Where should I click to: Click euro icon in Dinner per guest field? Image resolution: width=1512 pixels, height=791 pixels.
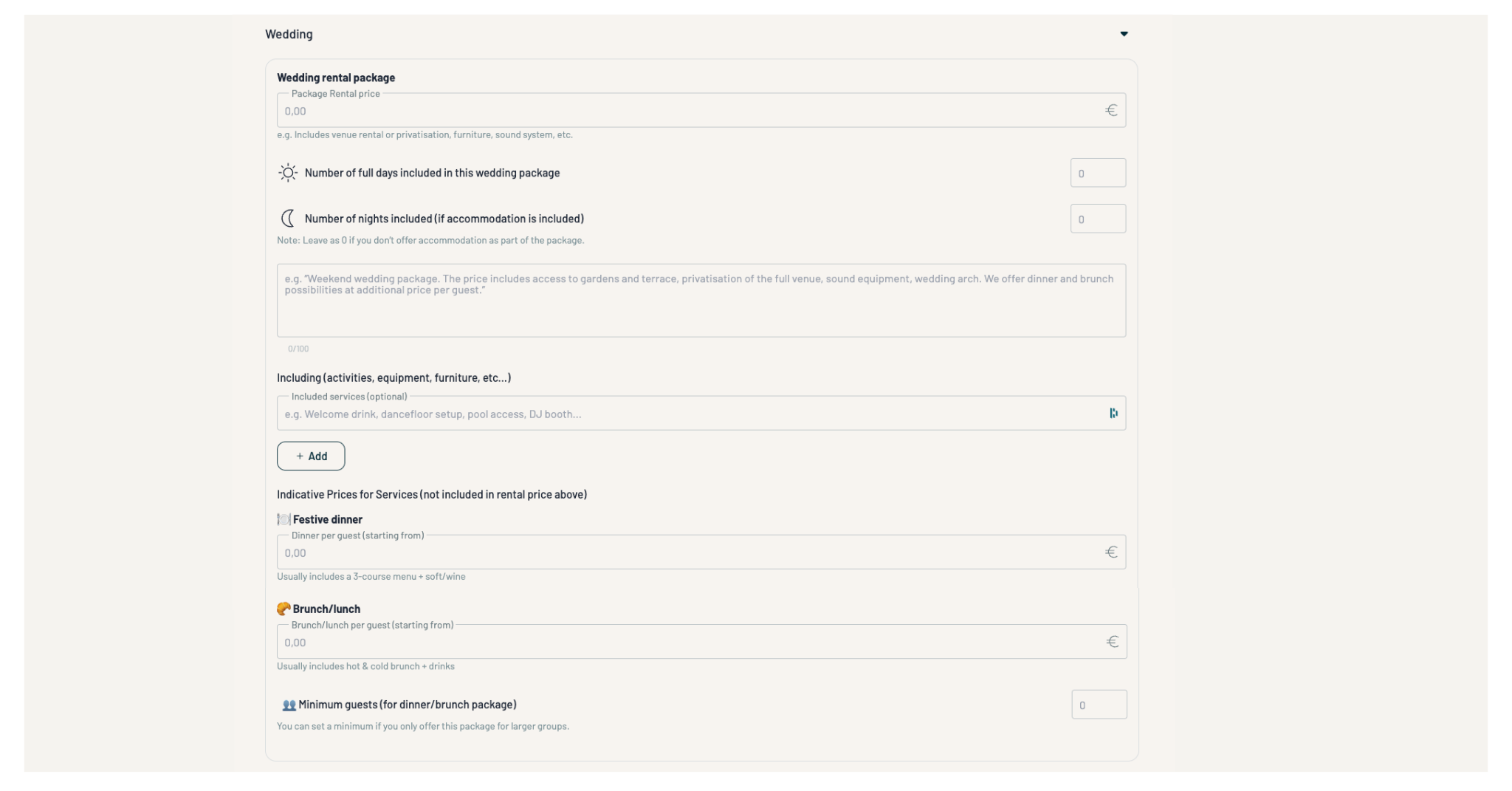click(1111, 552)
